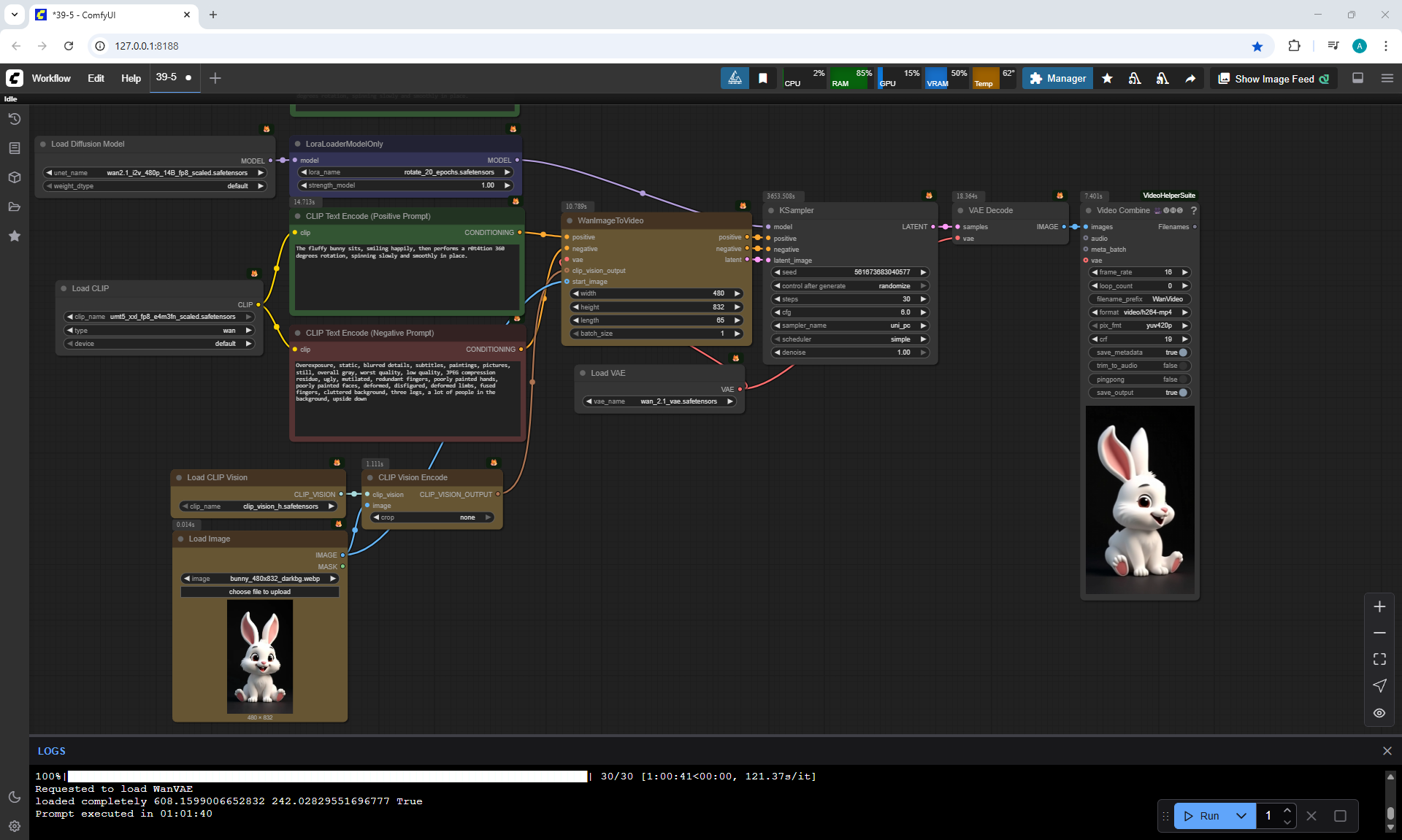Toggle link visibility eye icon
1402x840 pixels.
[x=1379, y=713]
